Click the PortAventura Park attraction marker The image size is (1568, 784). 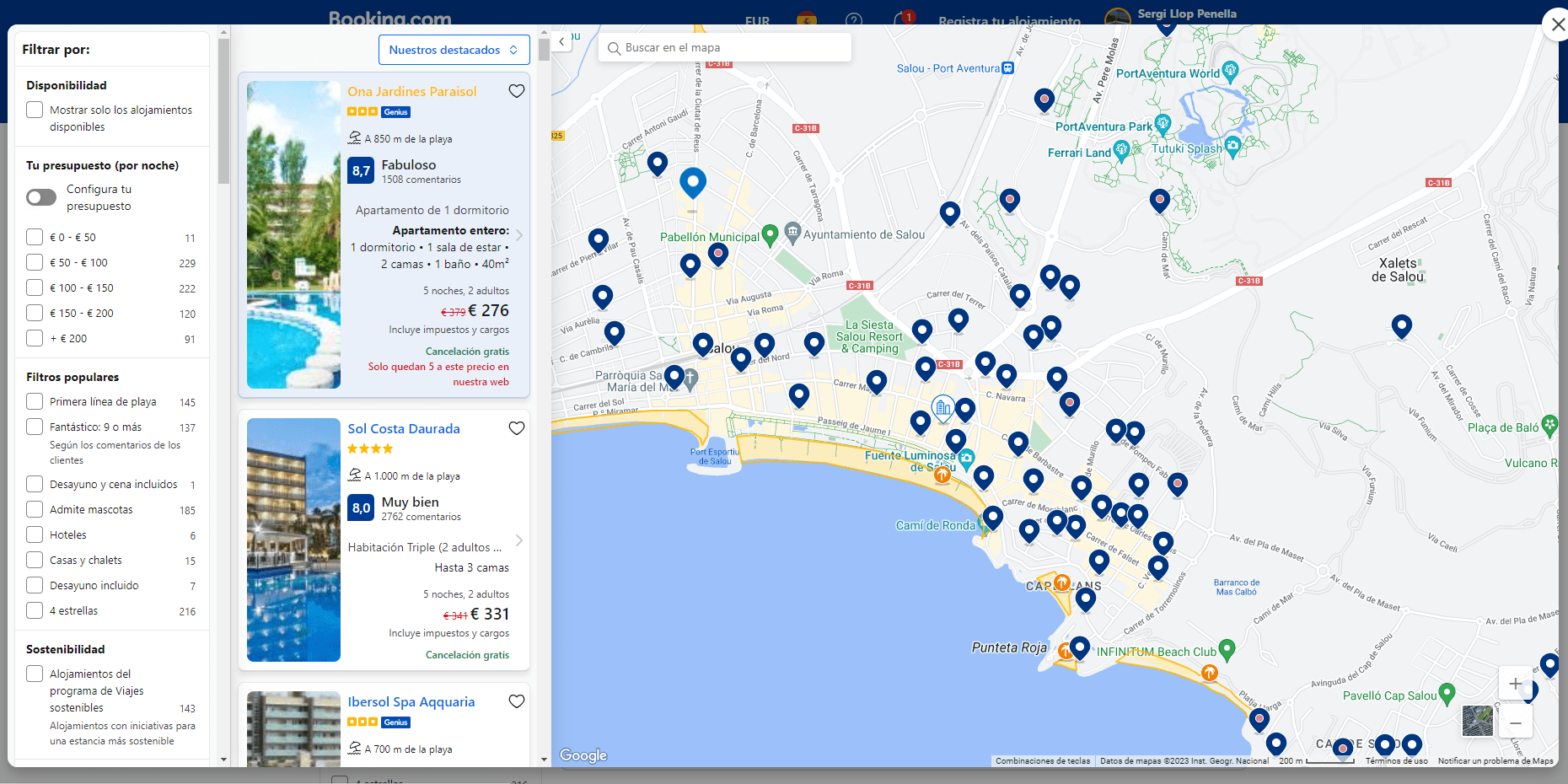[1163, 125]
